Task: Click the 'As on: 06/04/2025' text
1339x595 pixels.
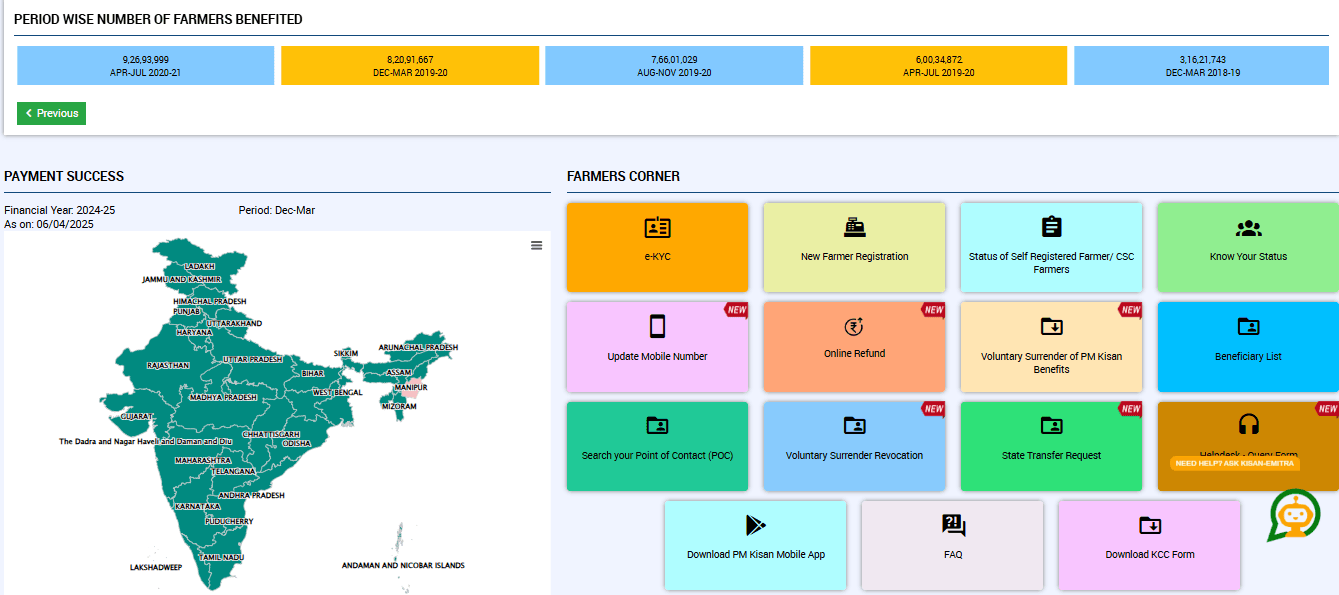Action: pos(49,224)
